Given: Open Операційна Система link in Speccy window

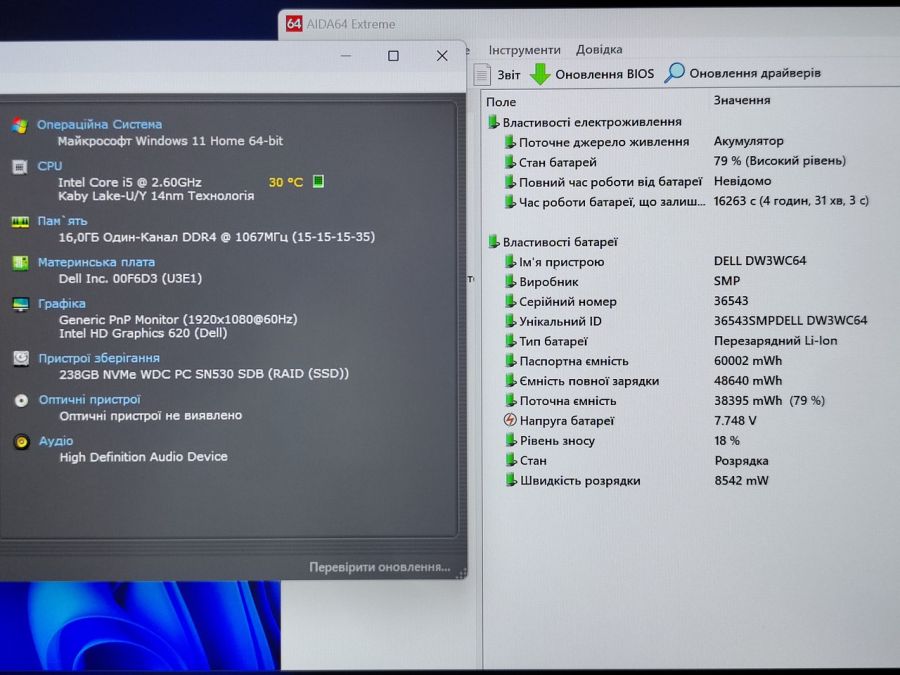Looking at the screenshot, I should 99,125.
